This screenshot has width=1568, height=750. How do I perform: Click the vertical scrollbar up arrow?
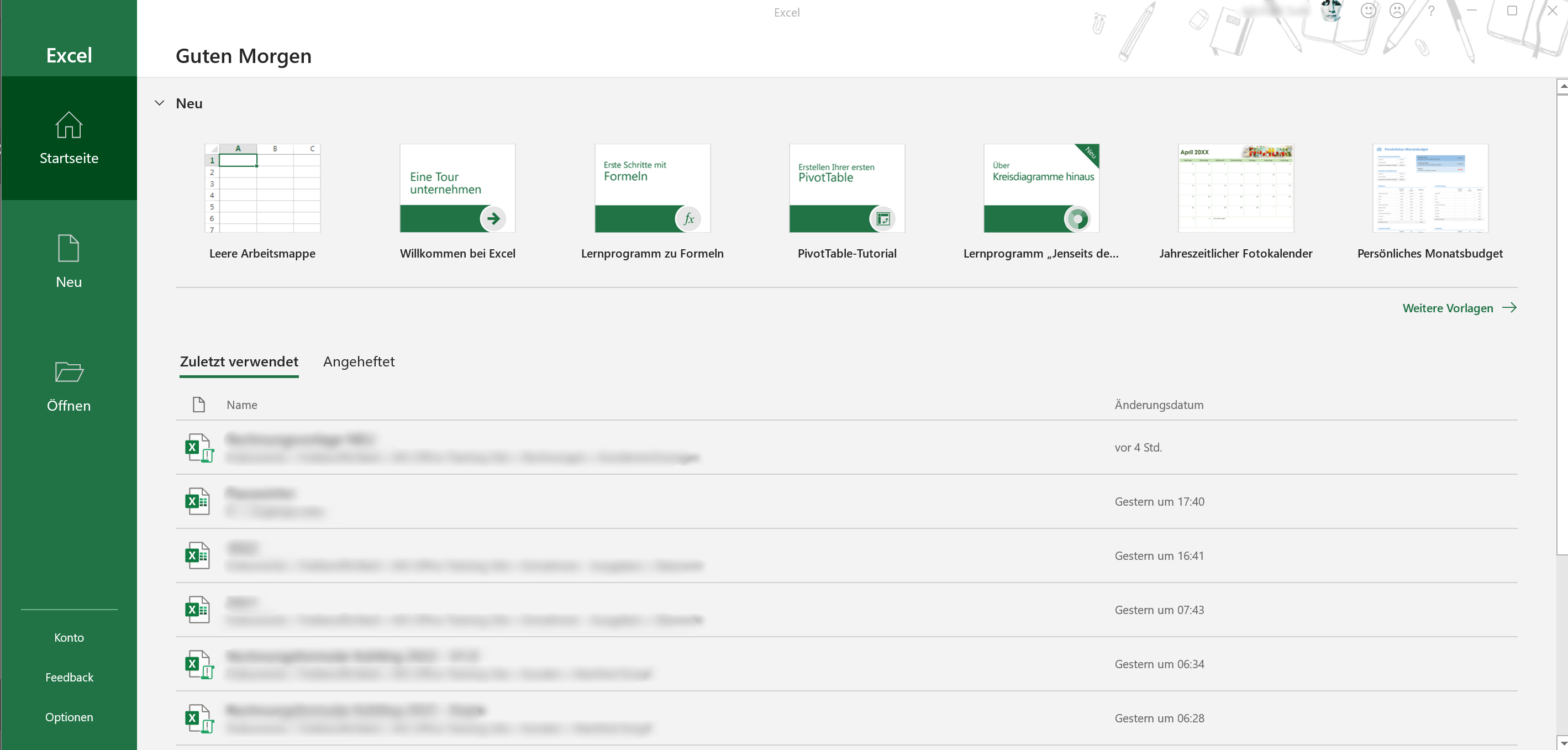click(1562, 86)
